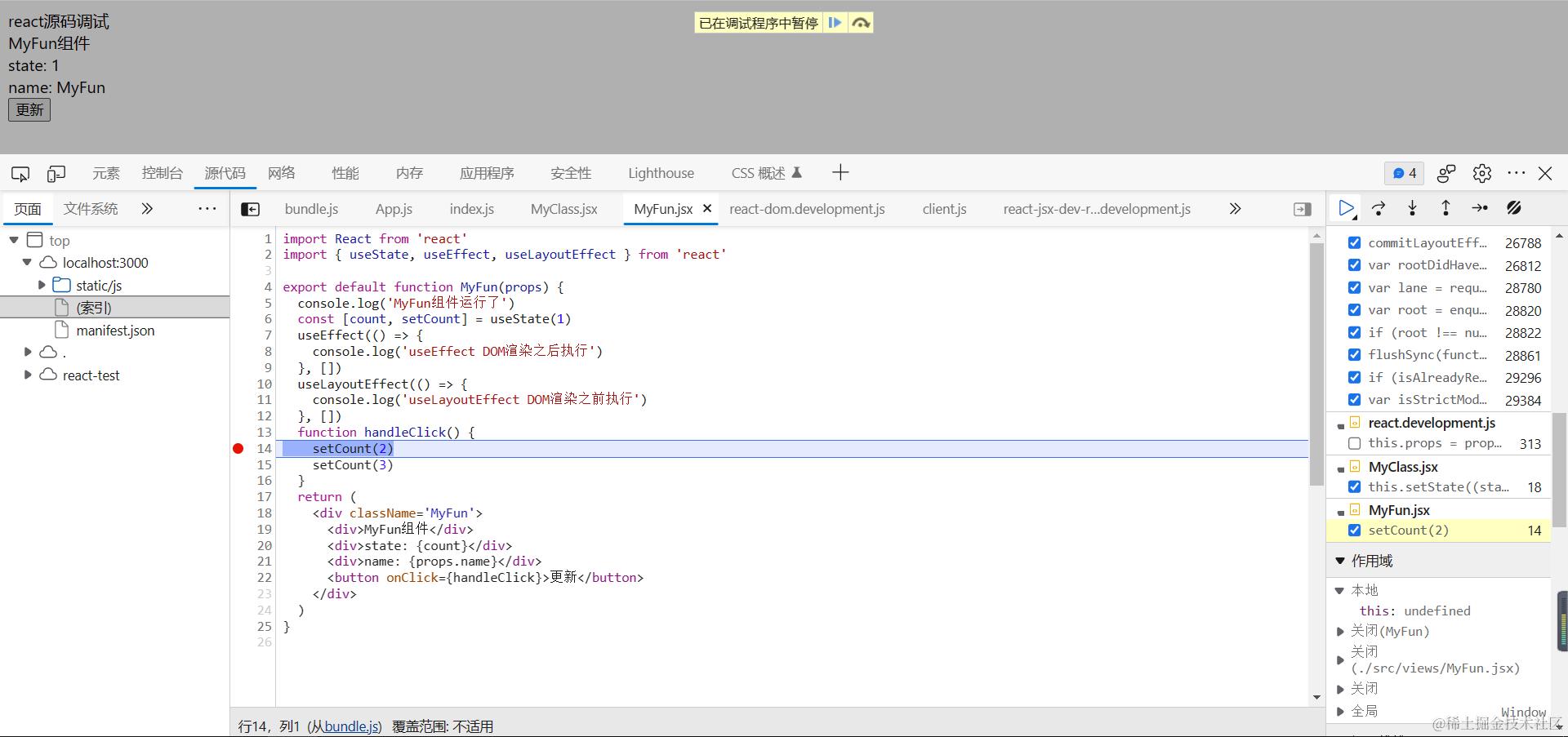Resume script execution in the debugger
Image resolution: width=1568 pixels, height=737 pixels.
pos(1346,208)
